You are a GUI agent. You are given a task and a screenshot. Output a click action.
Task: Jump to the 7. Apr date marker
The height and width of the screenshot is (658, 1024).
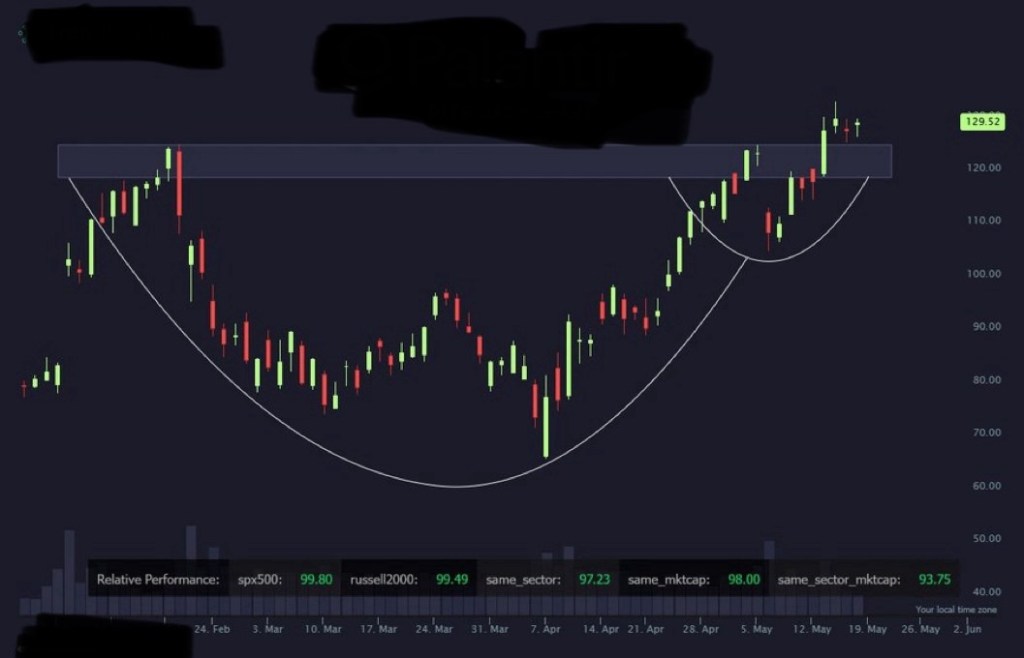tap(547, 630)
